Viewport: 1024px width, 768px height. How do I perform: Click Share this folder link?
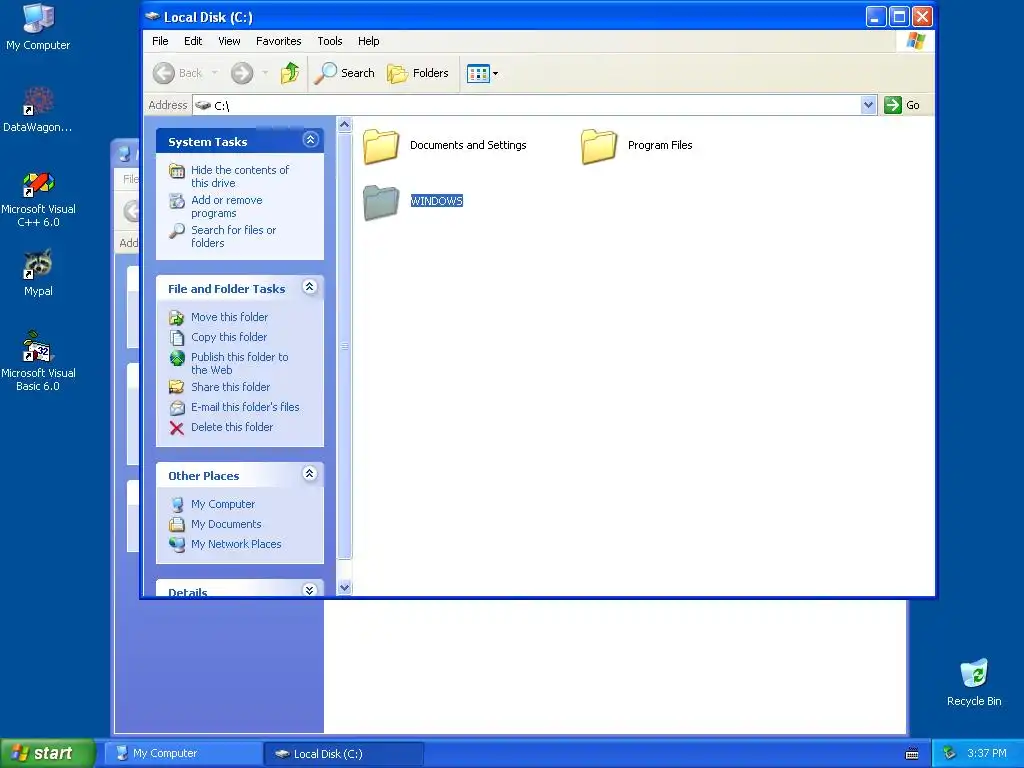[x=230, y=387]
